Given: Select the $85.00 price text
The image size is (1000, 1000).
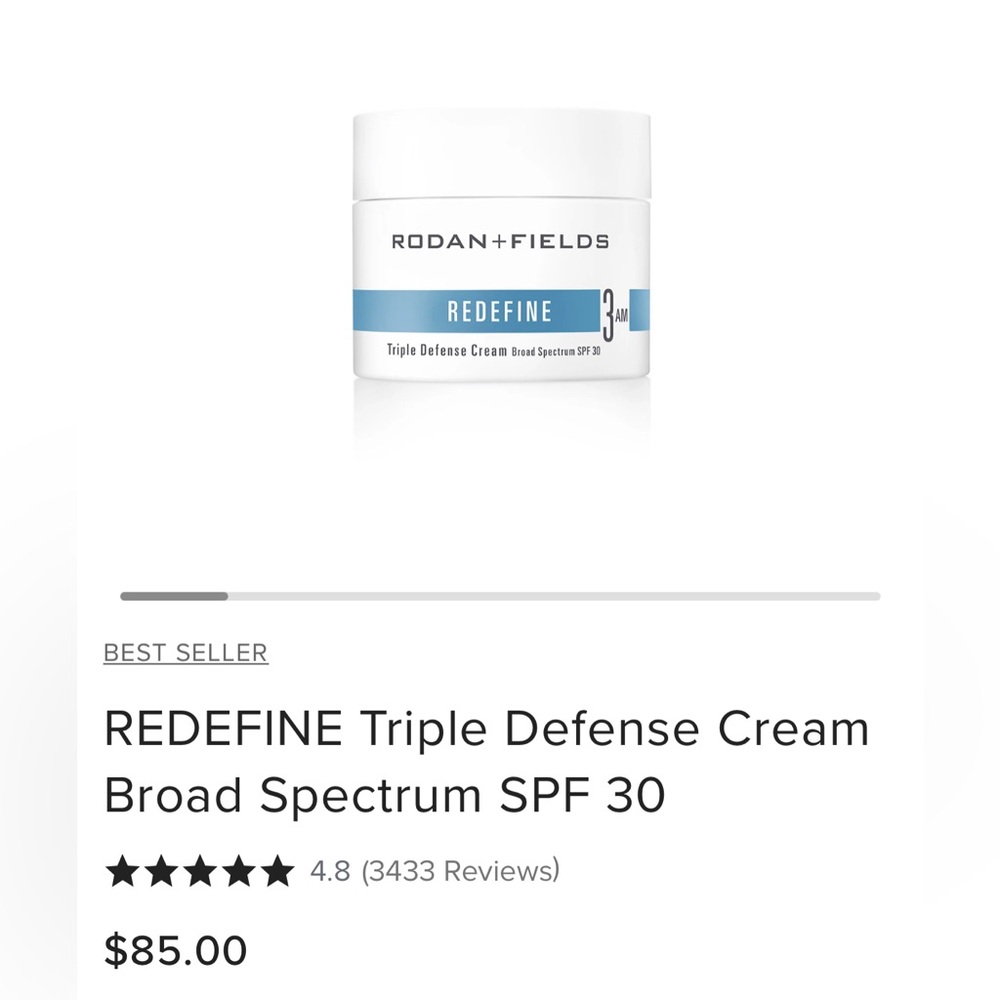Looking at the screenshot, I should click(x=175, y=949).
